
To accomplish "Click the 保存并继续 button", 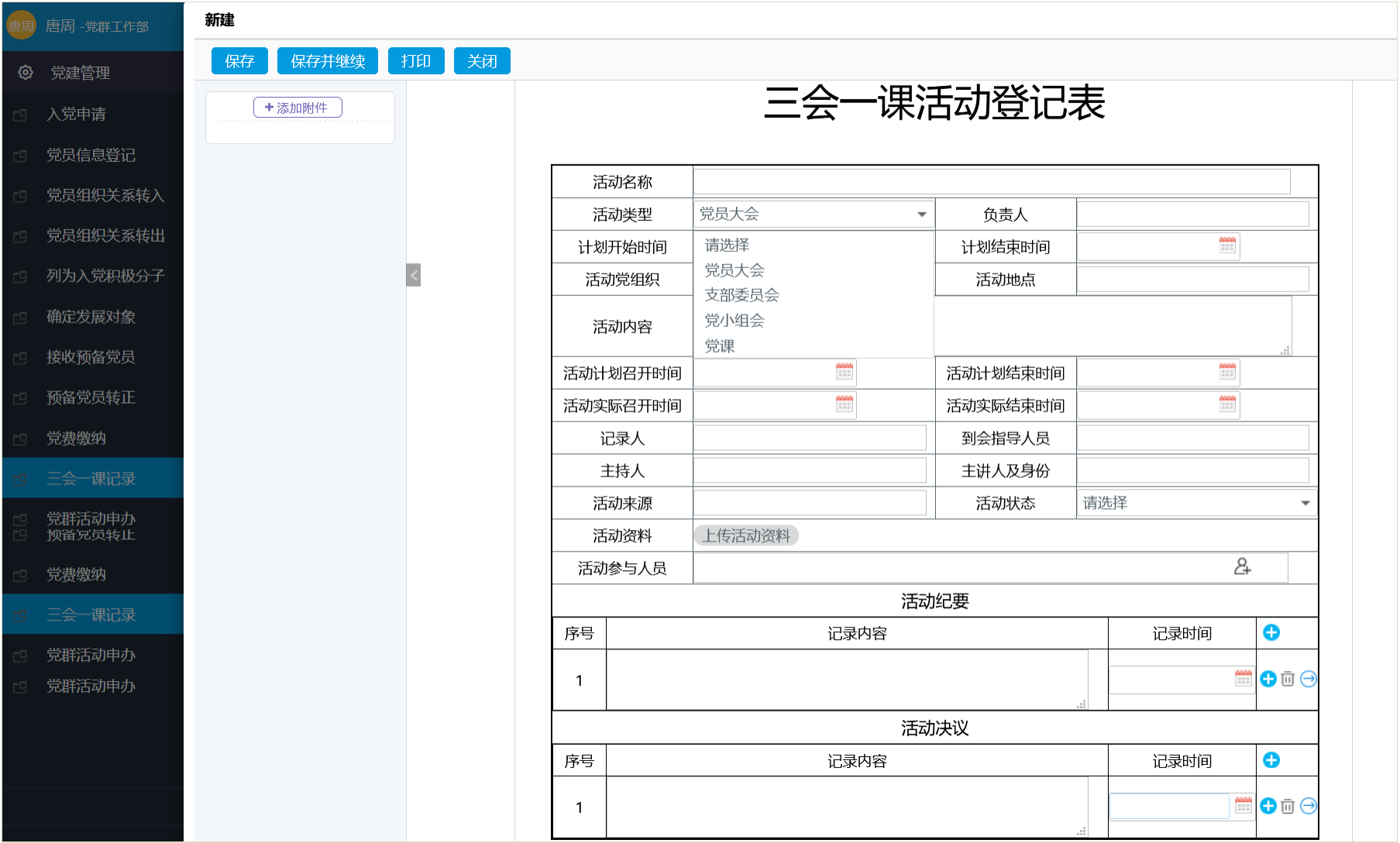I will (328, 61).
